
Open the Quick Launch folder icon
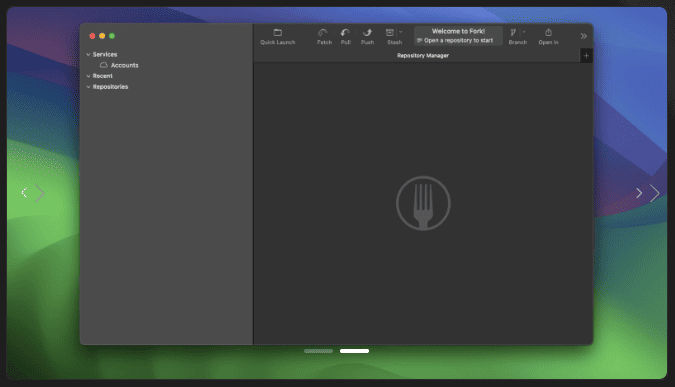pos(278,33)
